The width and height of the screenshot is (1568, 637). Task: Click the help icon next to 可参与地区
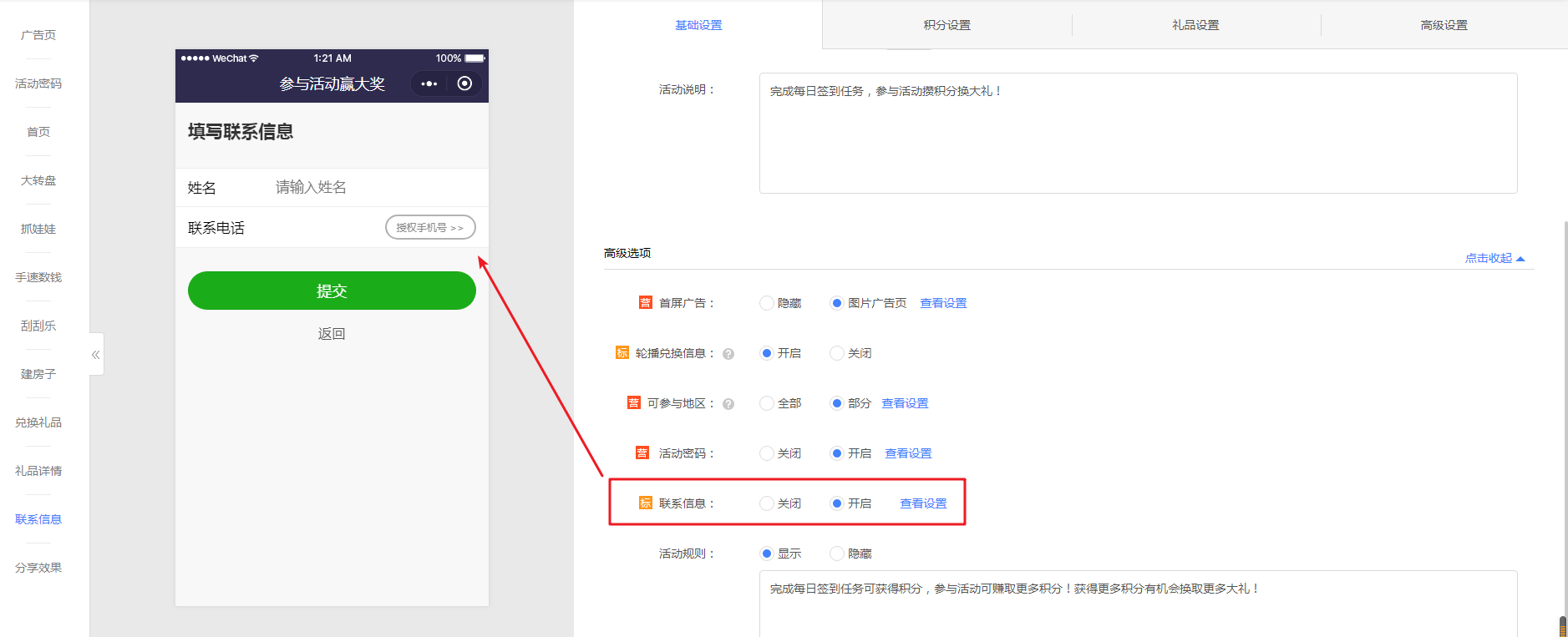pyautogui.click(x=728, y=404)
